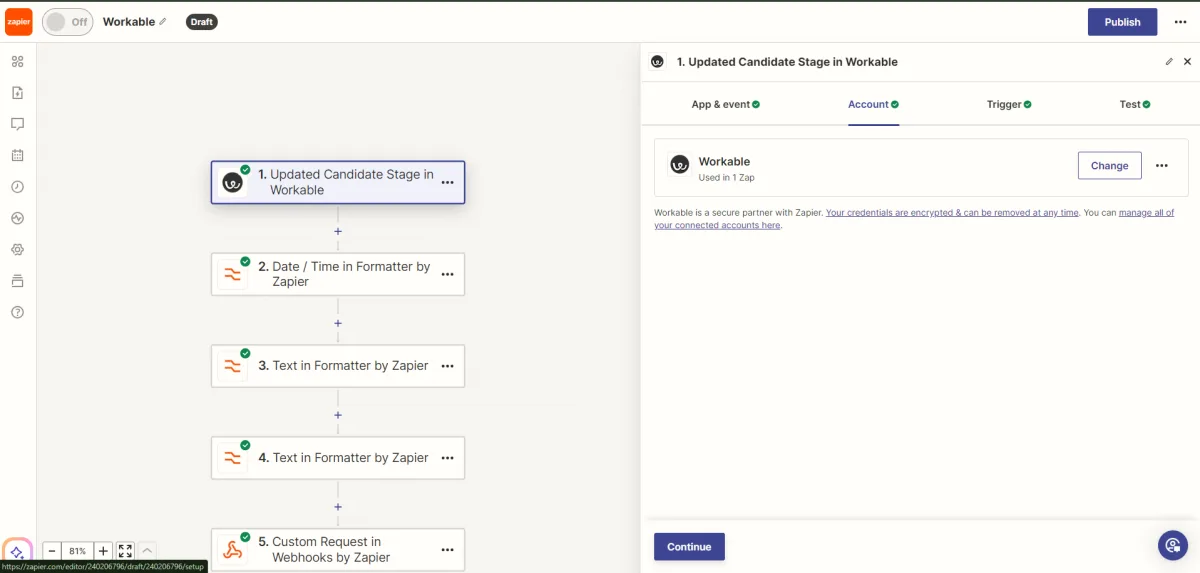This screenshot has height=573, width=1200.
Task: Select step 1 Updated Candidate Stage in Workable
Action: point(338,182)
